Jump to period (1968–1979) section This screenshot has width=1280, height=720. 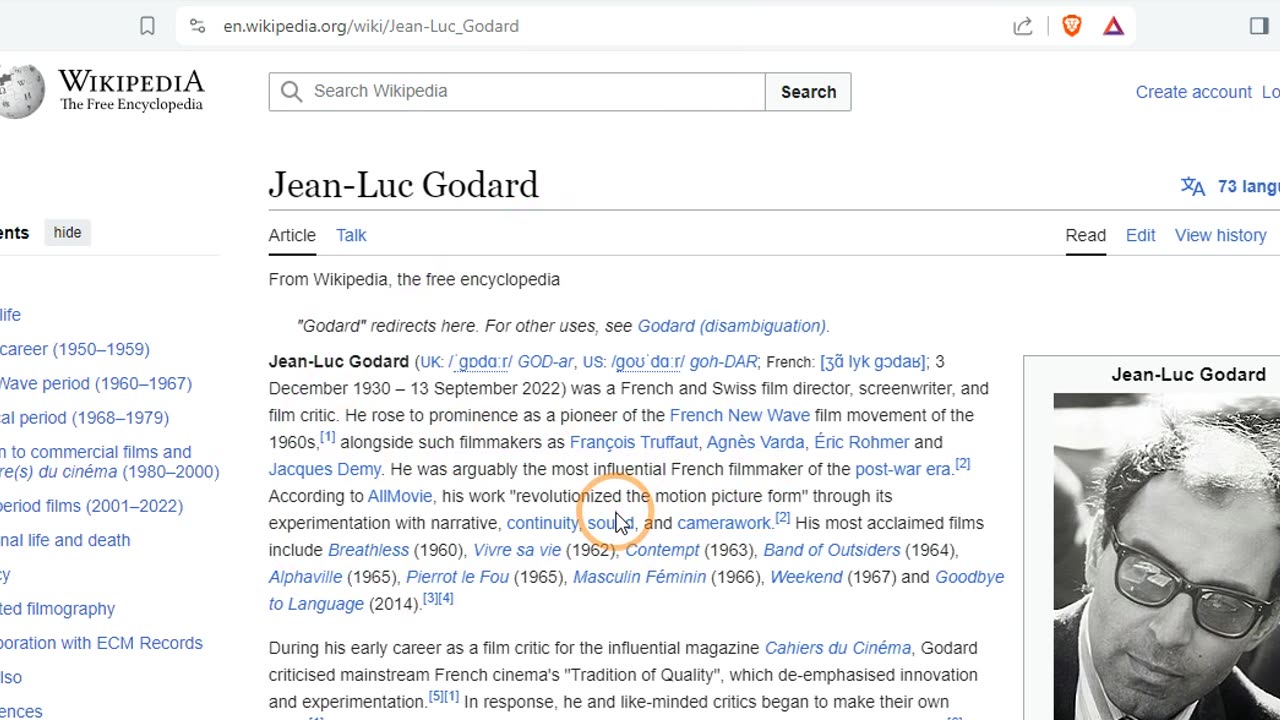(x=84, y=417)
